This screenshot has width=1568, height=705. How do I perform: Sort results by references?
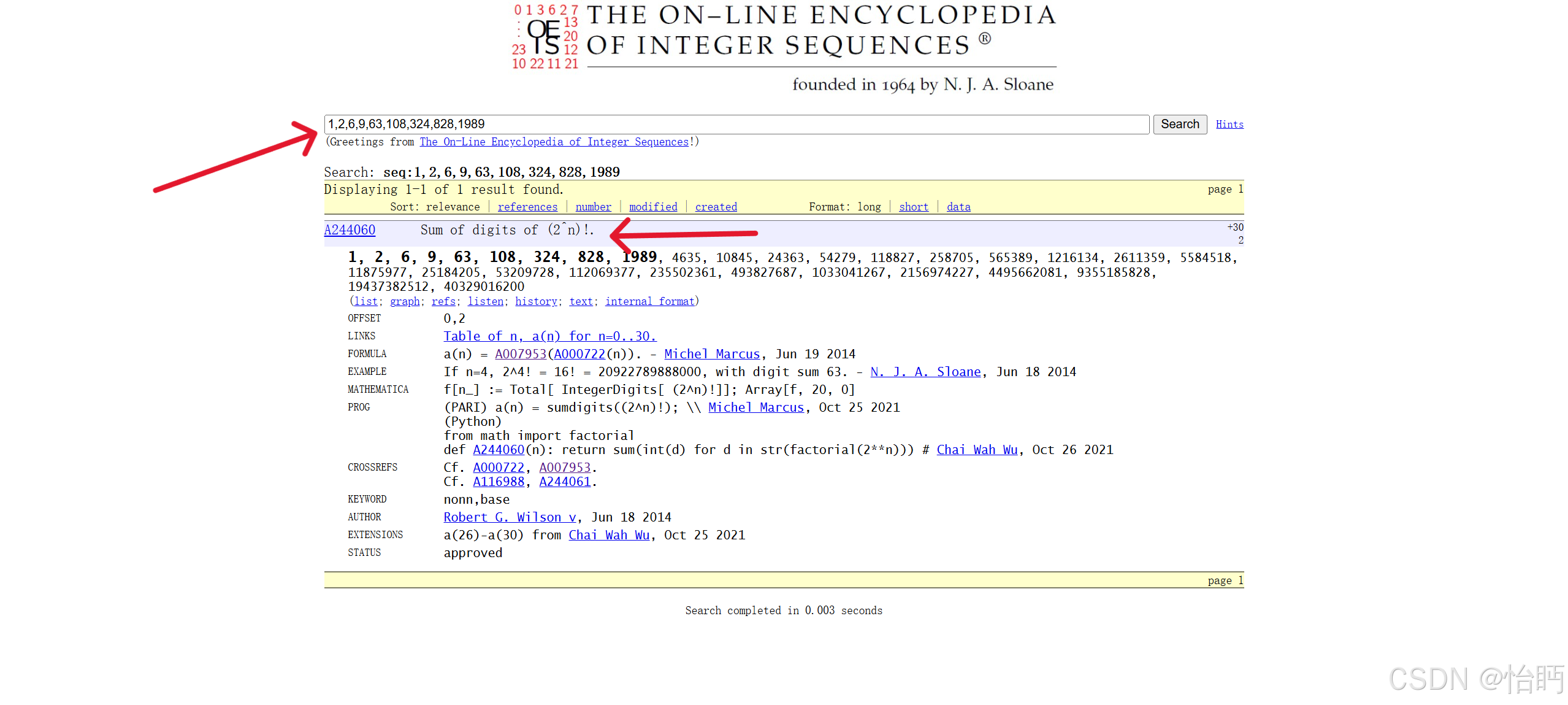[x=527, y=207]
